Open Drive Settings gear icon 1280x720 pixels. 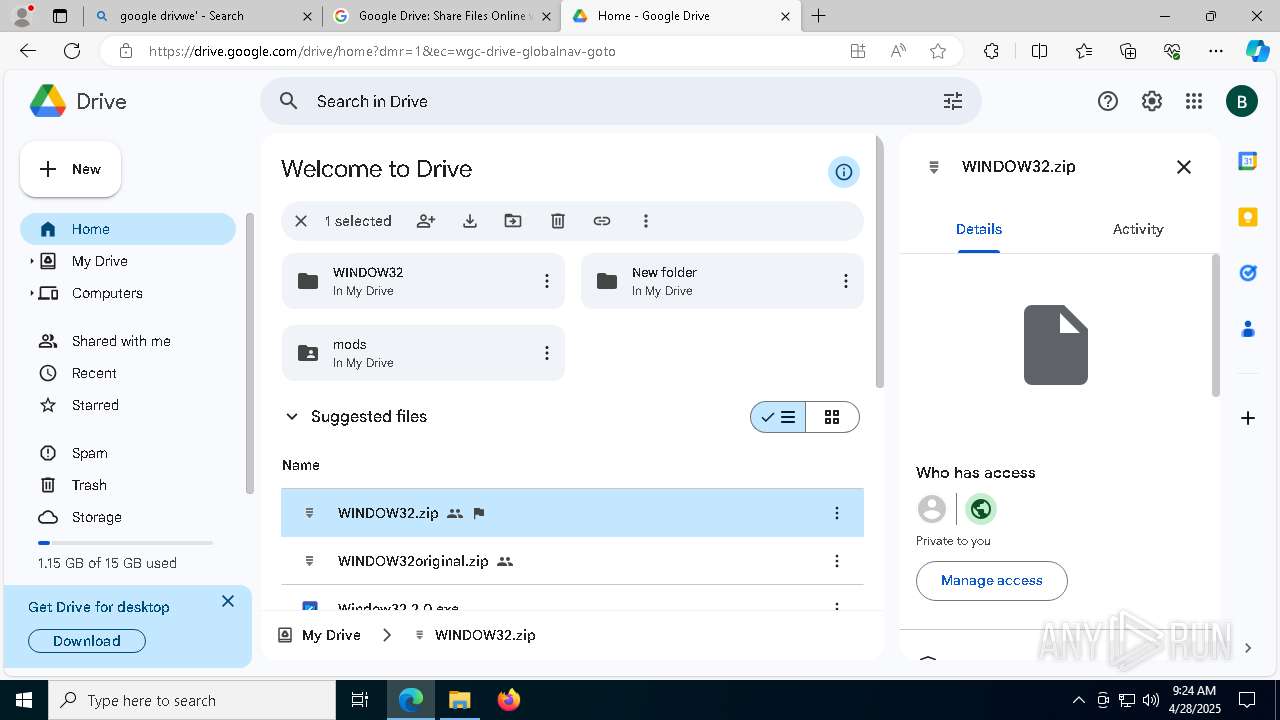[1152, 101]
